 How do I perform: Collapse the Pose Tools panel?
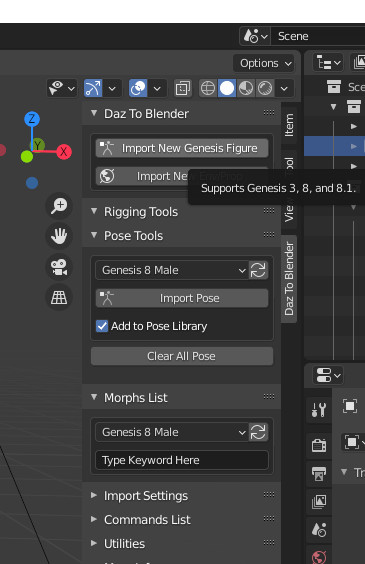(94, 236)
